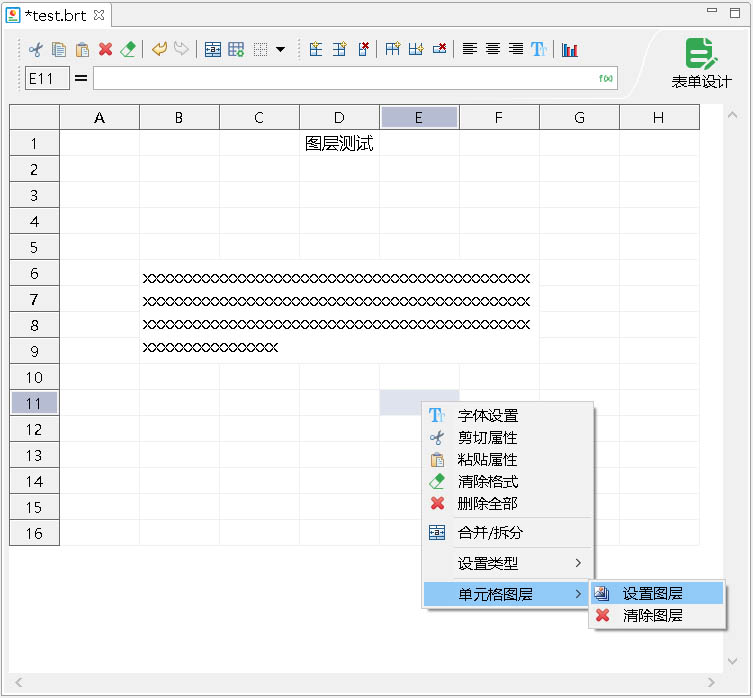Image resolution: width=753 pixels, height=698 pixels.
Task: Click the font settings 'T' toolbar icon
Action: [539, 49]
